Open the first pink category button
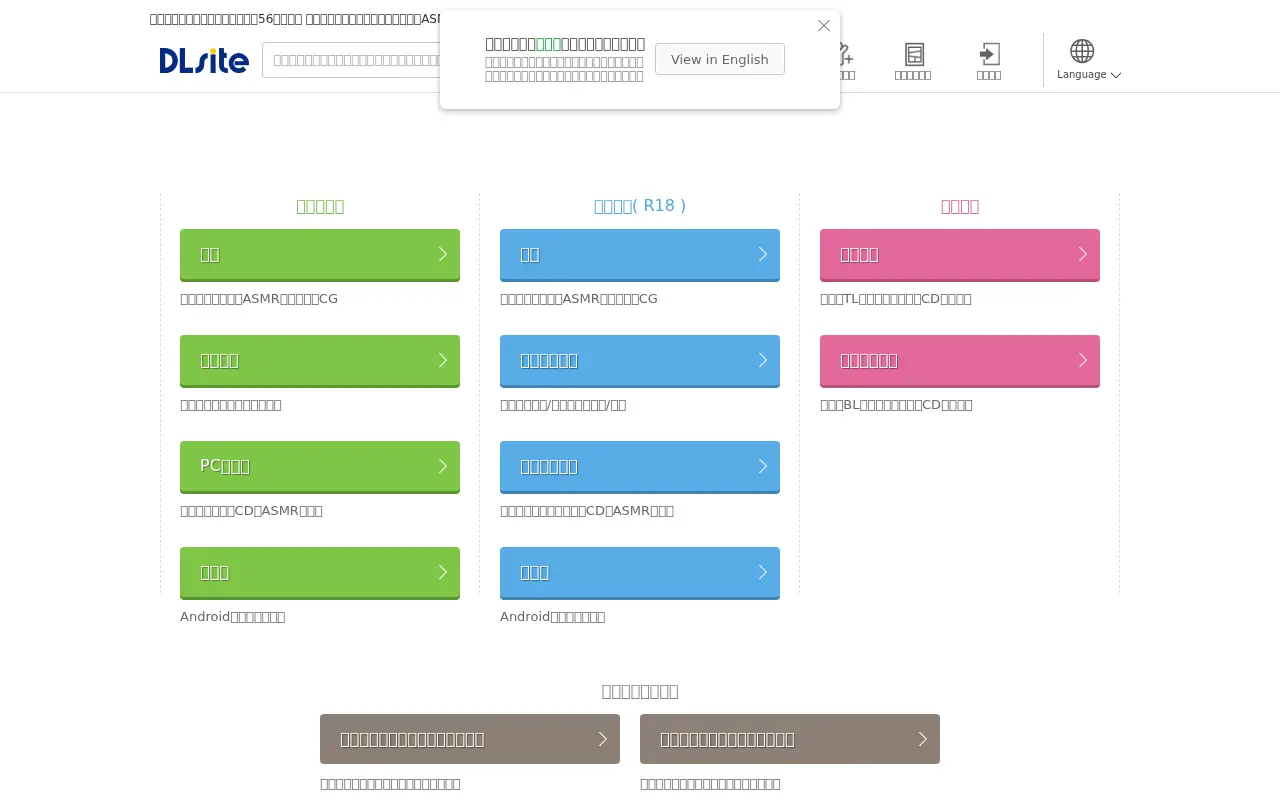The image size is (1280, 800). pos(960,255)
